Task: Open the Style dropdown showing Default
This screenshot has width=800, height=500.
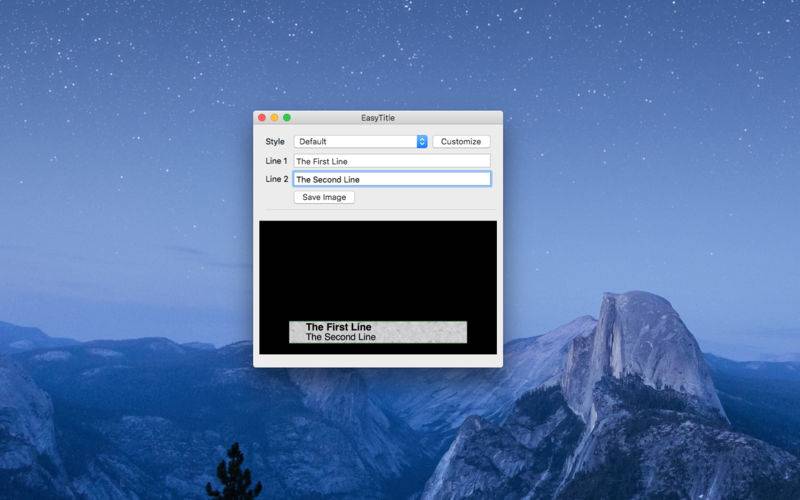Action: [361, 141]
